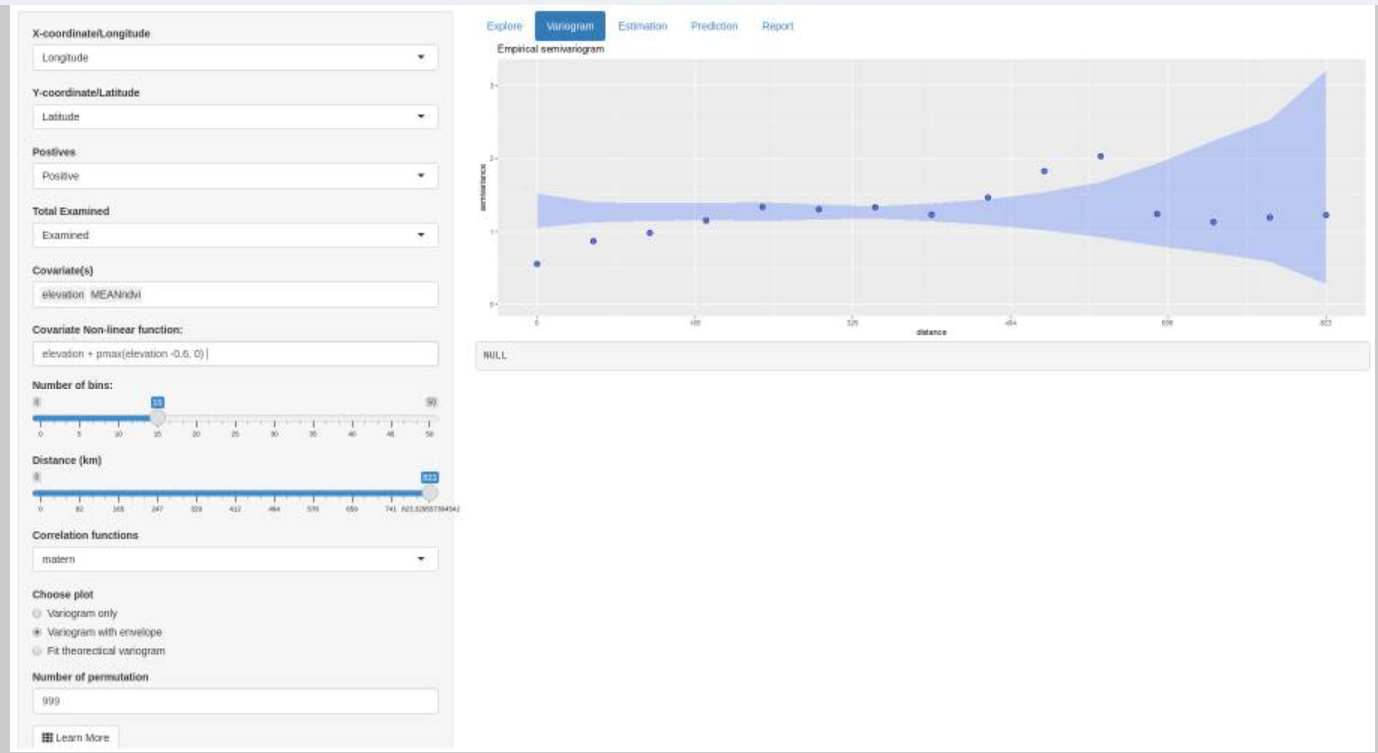Click the Distance (km) slider handle
This screenshot has width=1378, height=753.
pos(430,493)
